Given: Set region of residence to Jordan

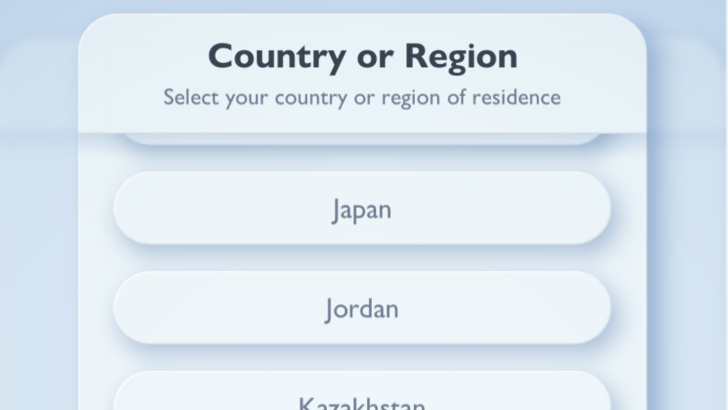Looking at the screenshot, I should coord(362,308).
